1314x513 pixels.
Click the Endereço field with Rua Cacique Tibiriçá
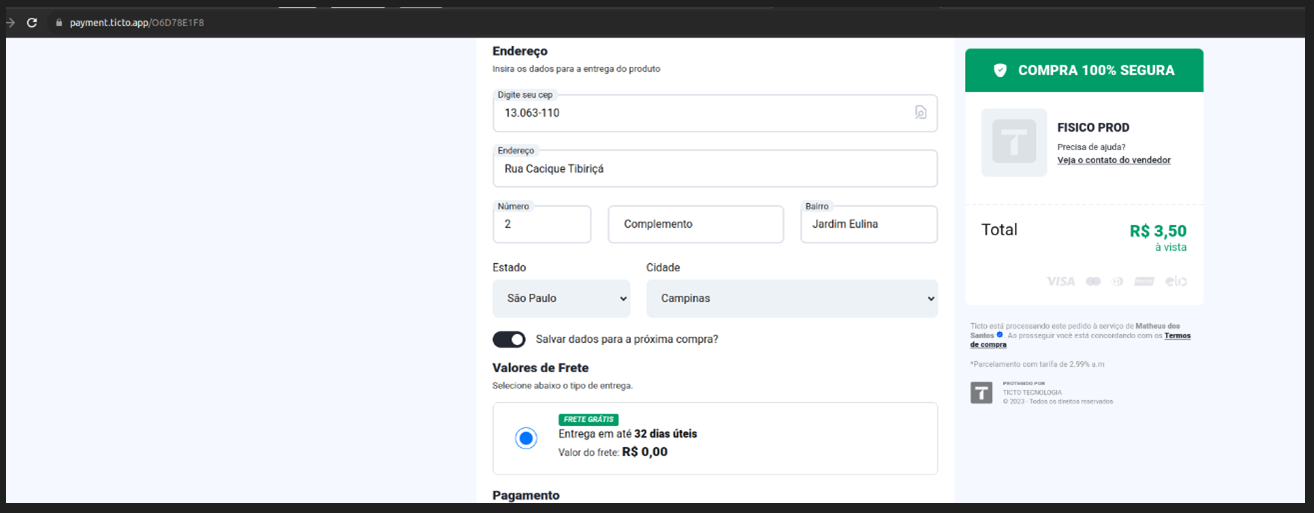(714, 169)
